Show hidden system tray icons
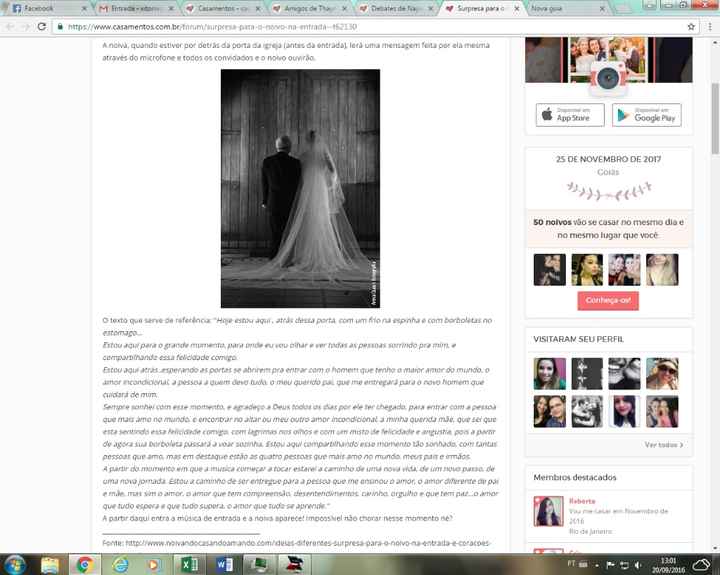The width and height of the screenshot is (720, 575). (597, 565)
